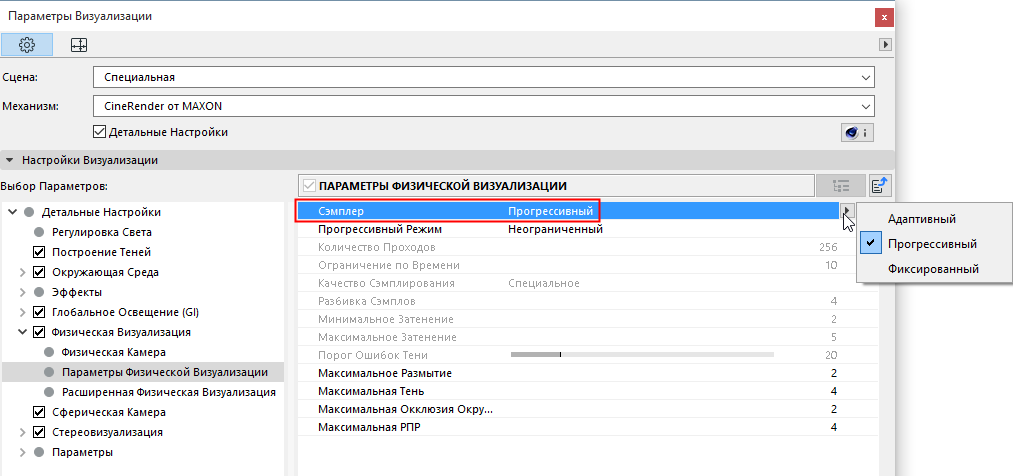Toggle Глобальное Освещение (GI) checkbox
This screenshot has width=1013, height=476.
[x=39, y=312]
